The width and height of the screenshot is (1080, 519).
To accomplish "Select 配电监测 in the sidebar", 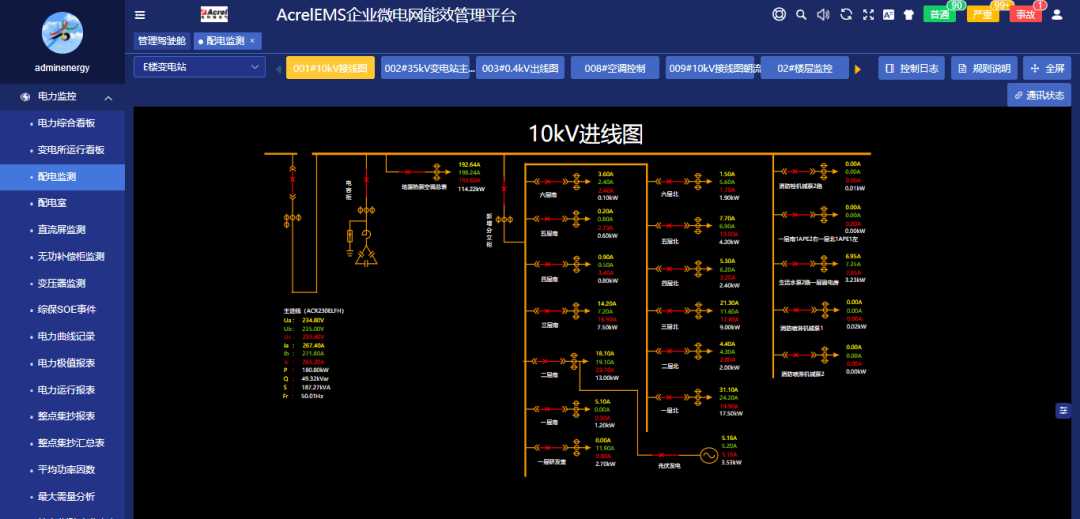I will click(x=63, y=177).
